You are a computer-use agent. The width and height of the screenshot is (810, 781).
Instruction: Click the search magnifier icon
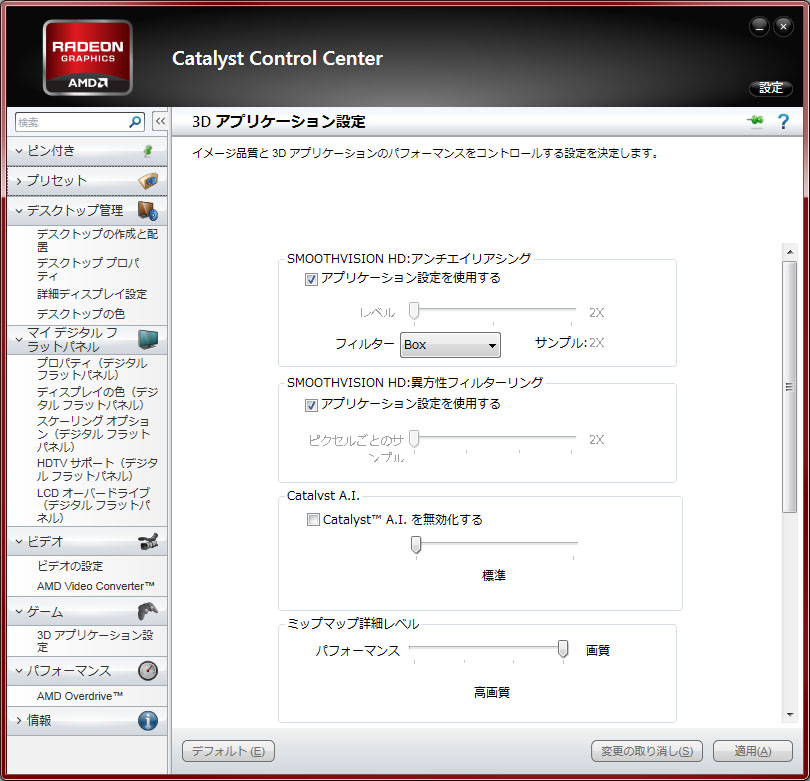click(x=135, y=122)
